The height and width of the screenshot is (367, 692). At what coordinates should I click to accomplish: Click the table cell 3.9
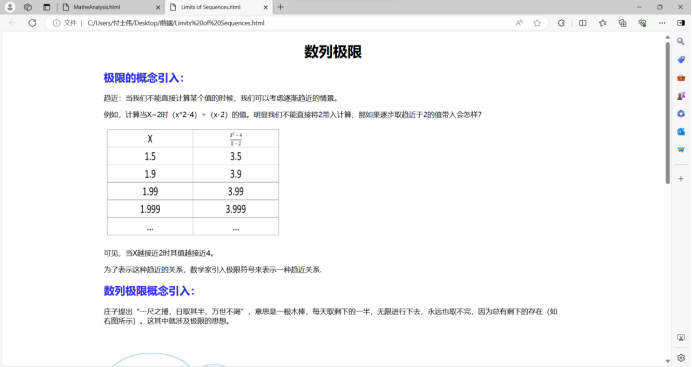pyautogui.click(x=236, y=174)
